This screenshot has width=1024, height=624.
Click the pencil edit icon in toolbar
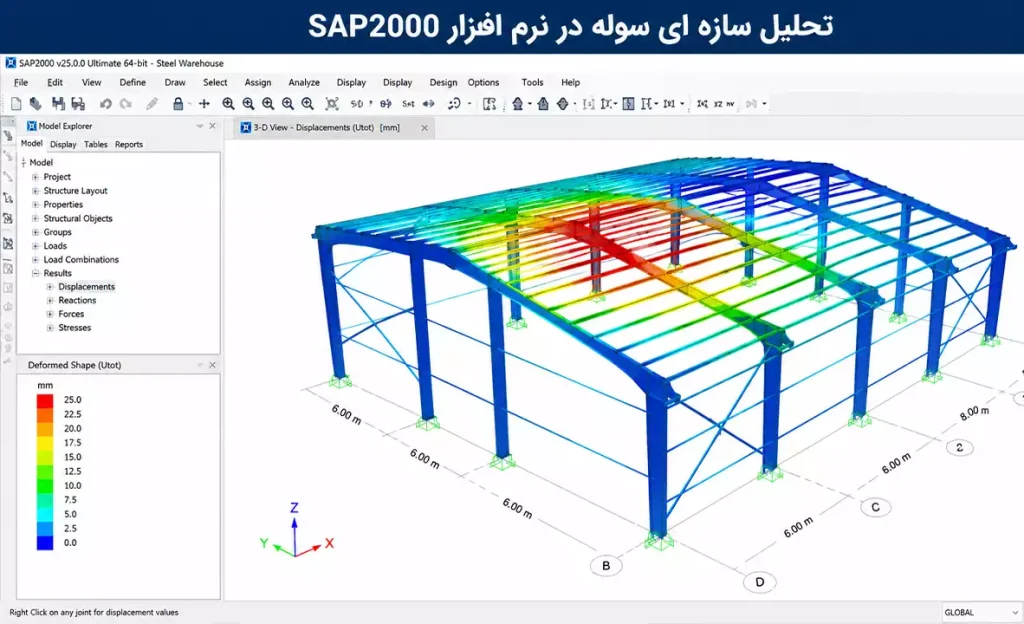pyautogui.click(x=152, y=104)
